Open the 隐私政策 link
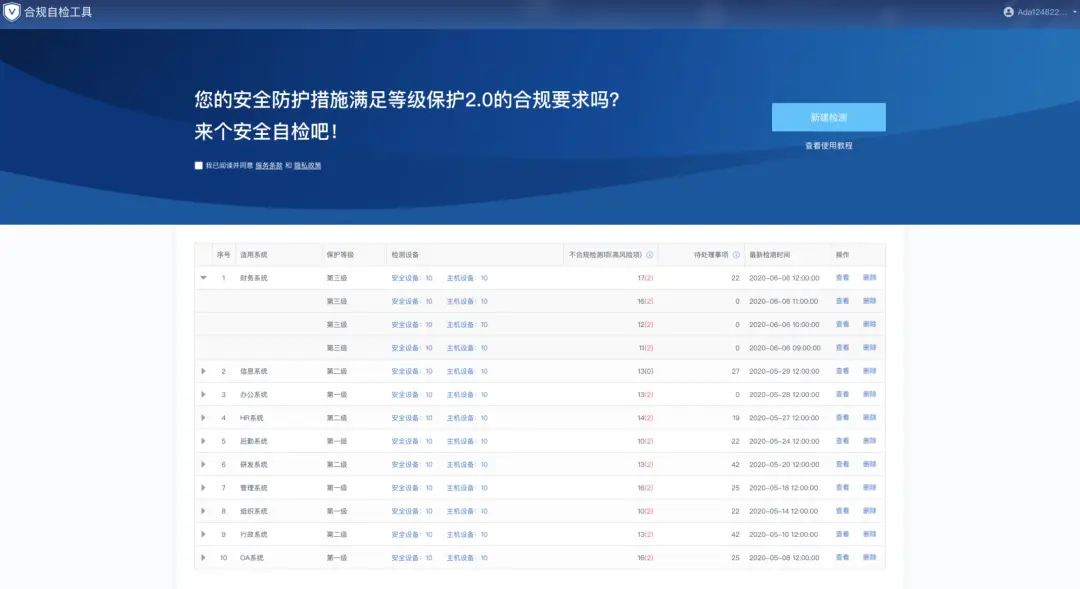This screenshot has height=589, width=1080. coord(307,165)
